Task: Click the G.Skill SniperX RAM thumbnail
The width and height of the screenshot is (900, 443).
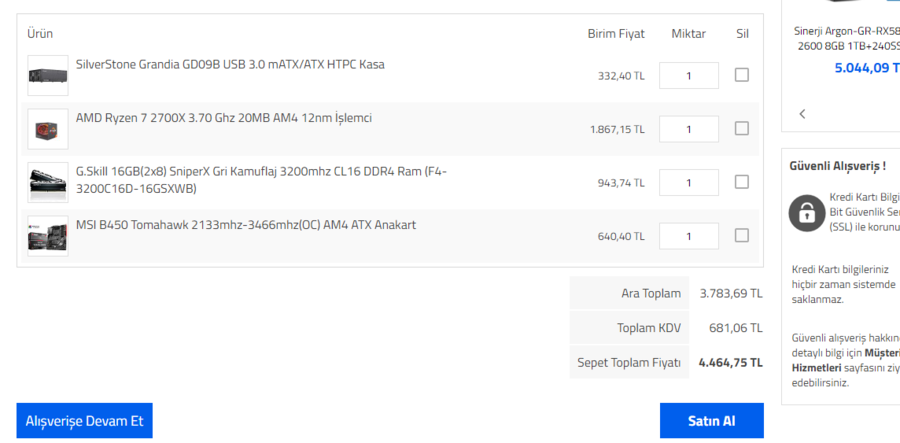Action: click(48, 183)
